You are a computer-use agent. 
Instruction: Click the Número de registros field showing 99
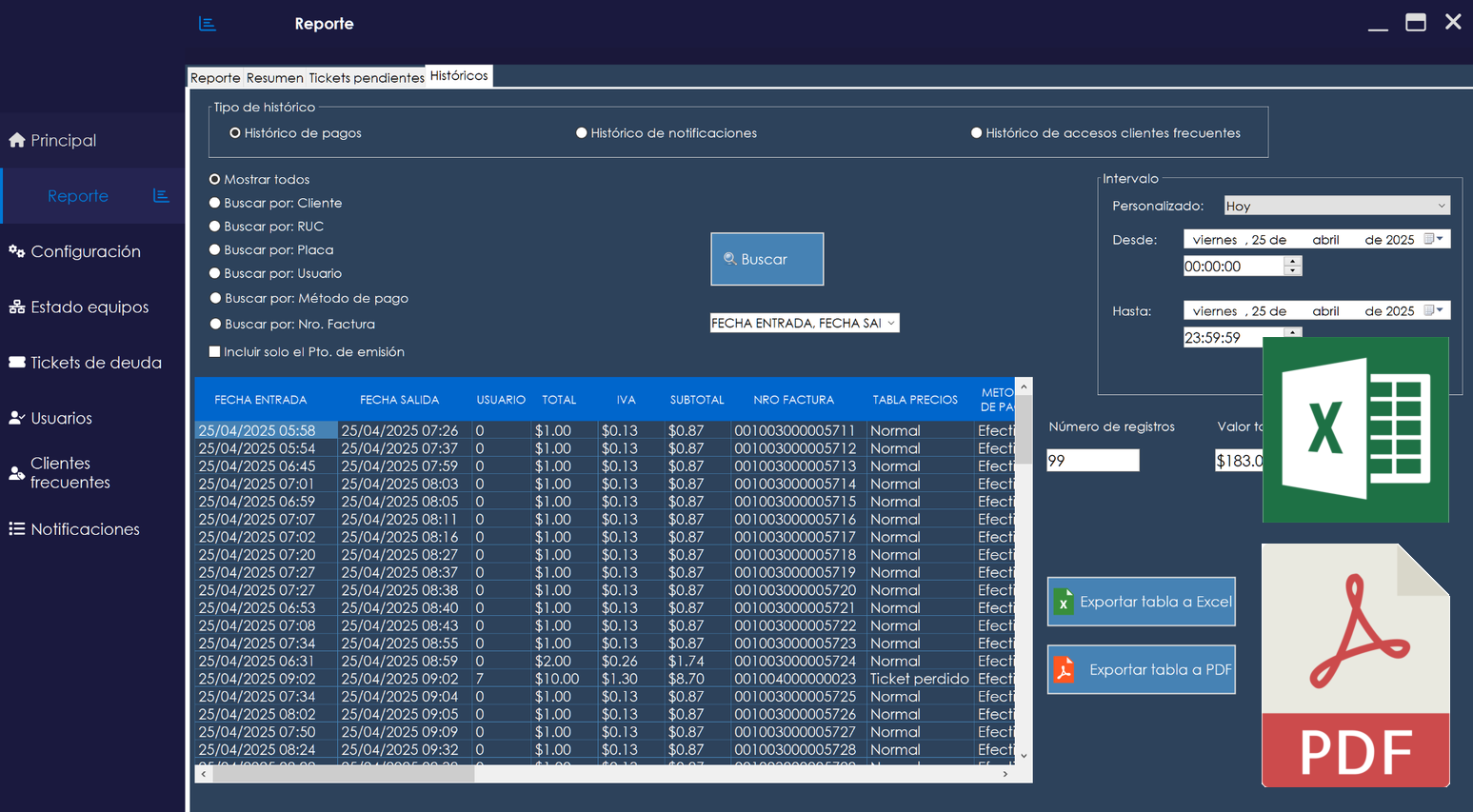click(x=1092, y=460)
